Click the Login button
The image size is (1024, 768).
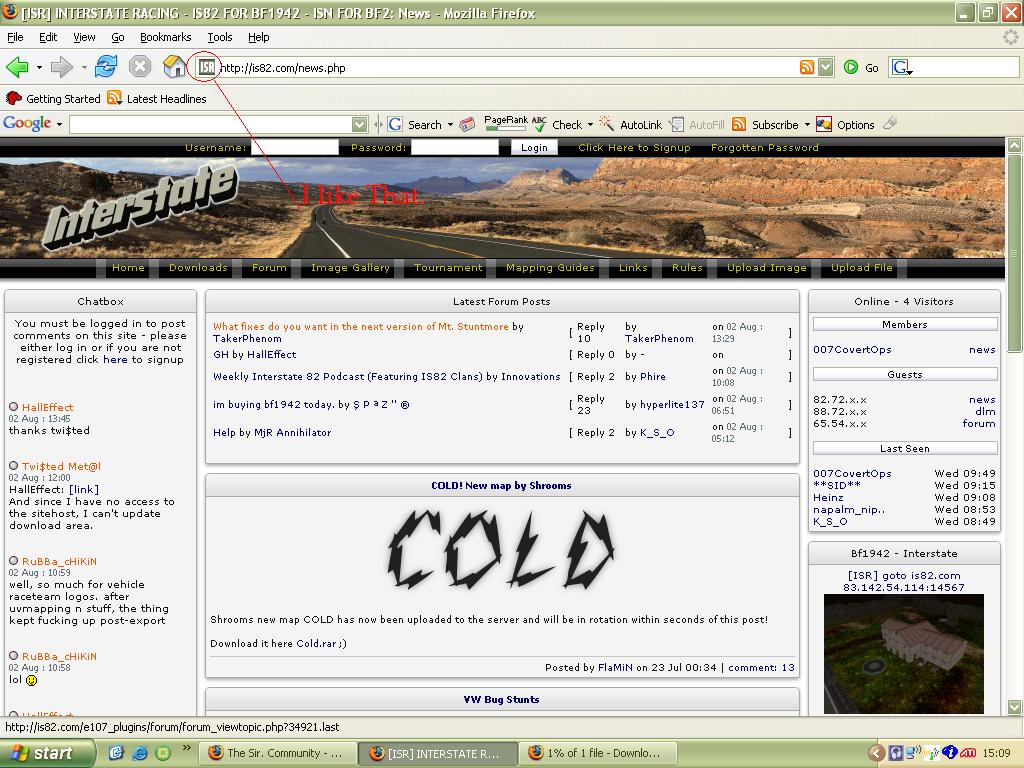click(x=534, y=148)
